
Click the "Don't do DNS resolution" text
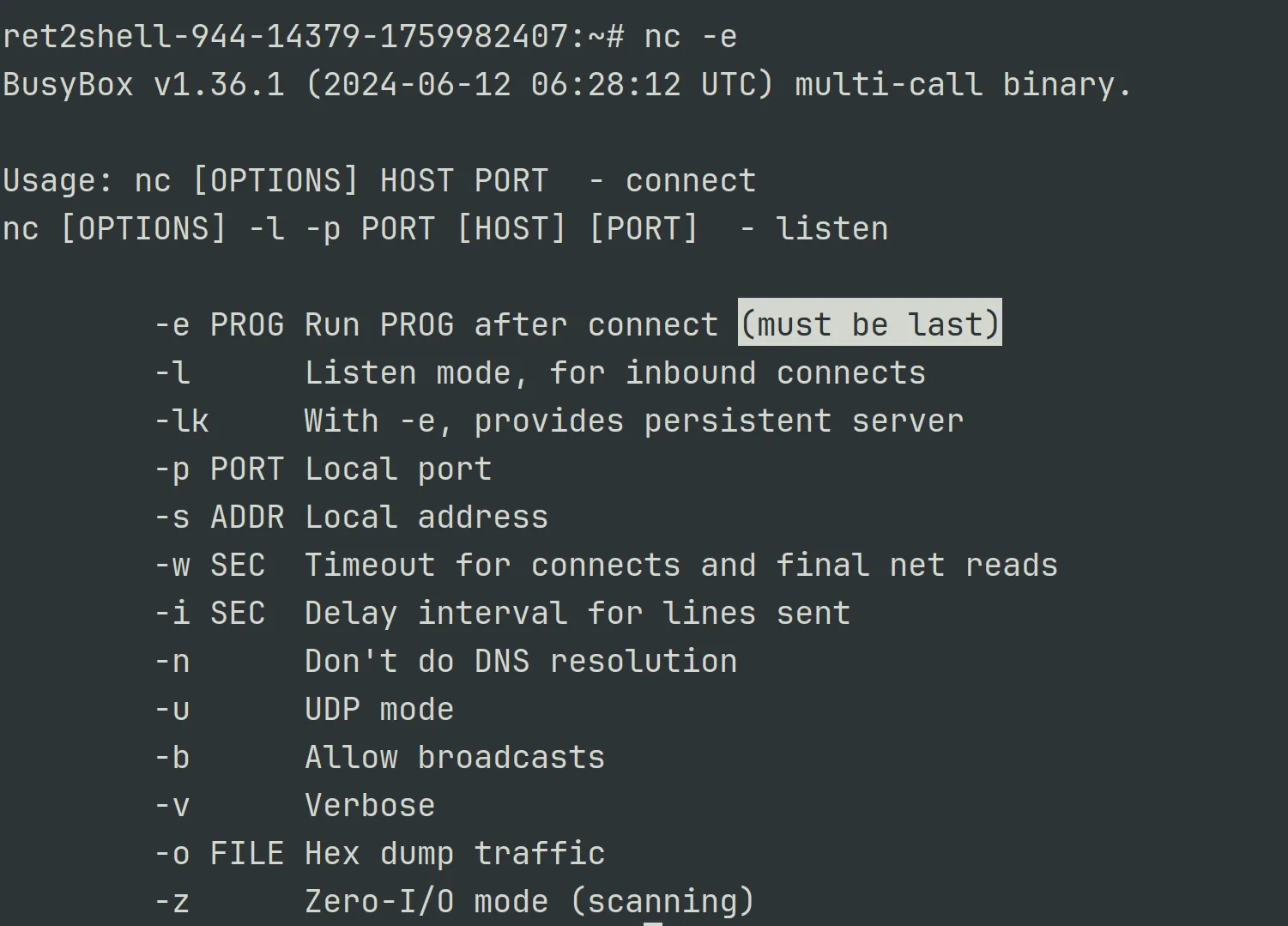click(520, 661)
